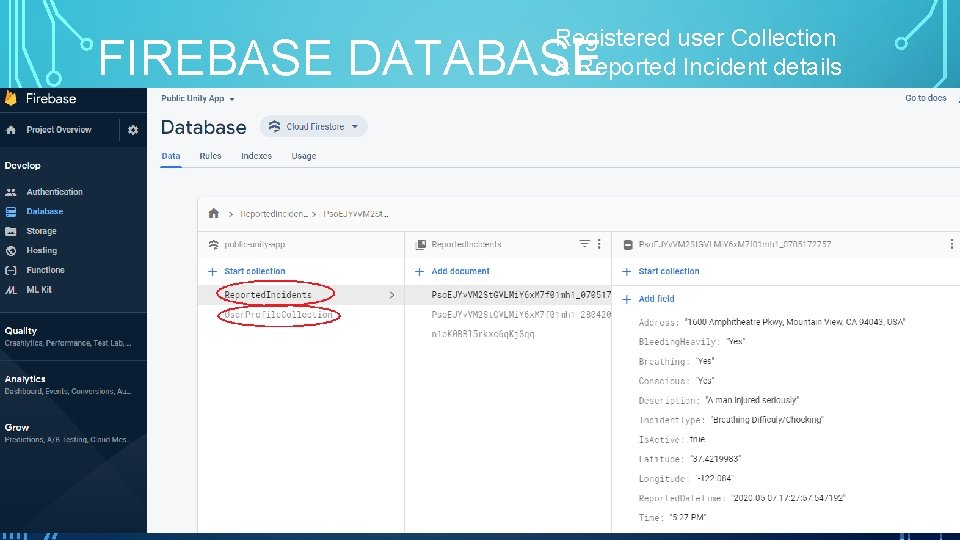This screenshot has width=960, height=540.
Task: Click the IsActive field value true
Action: click(697, 440)
